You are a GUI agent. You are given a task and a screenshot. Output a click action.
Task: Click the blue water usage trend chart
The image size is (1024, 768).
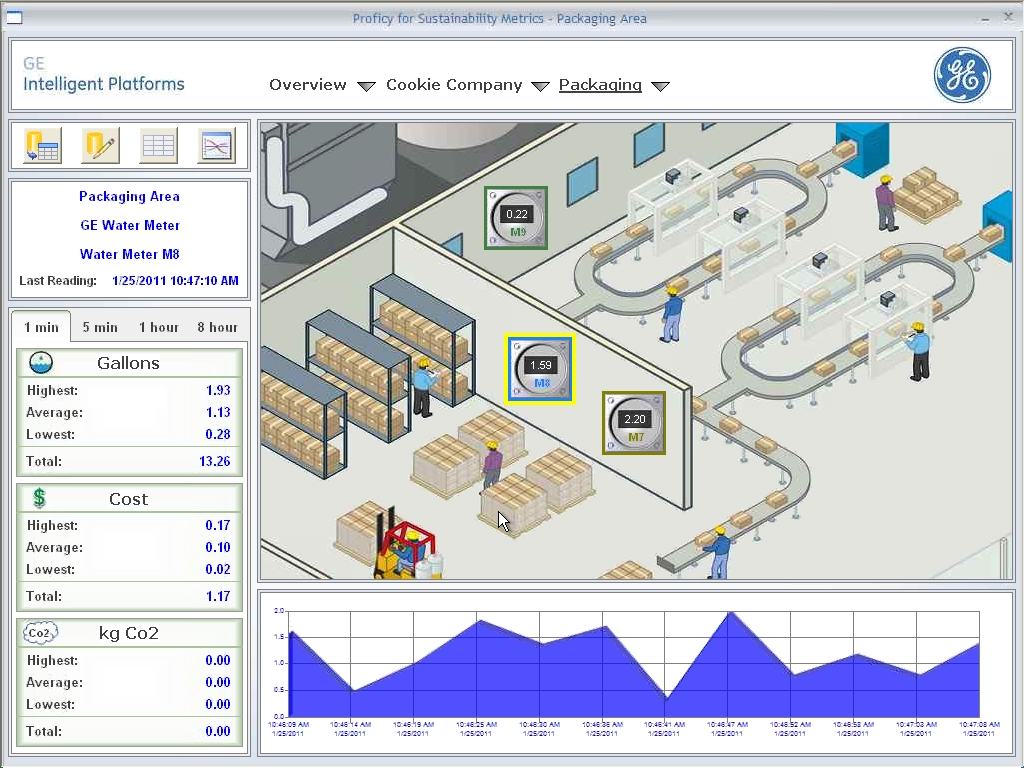coord(633,664)
